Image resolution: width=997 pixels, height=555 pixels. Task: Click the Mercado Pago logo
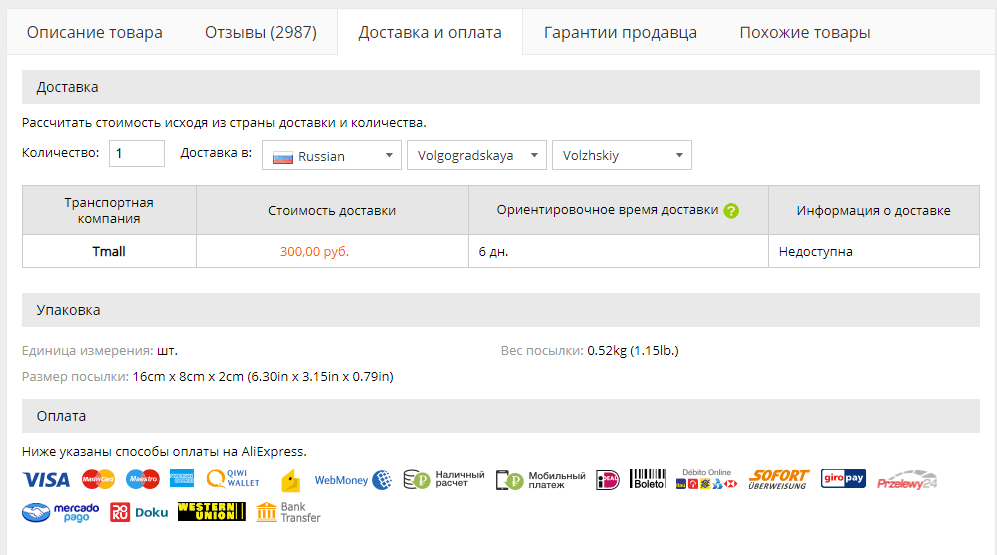(61, 512)
